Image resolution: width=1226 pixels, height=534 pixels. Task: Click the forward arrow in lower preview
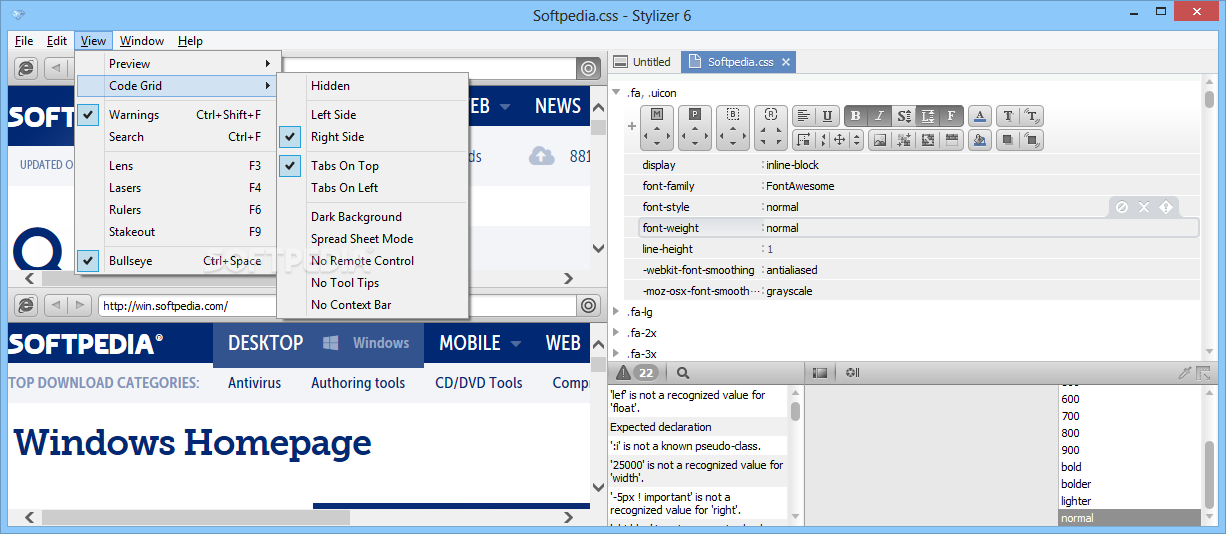80,305
